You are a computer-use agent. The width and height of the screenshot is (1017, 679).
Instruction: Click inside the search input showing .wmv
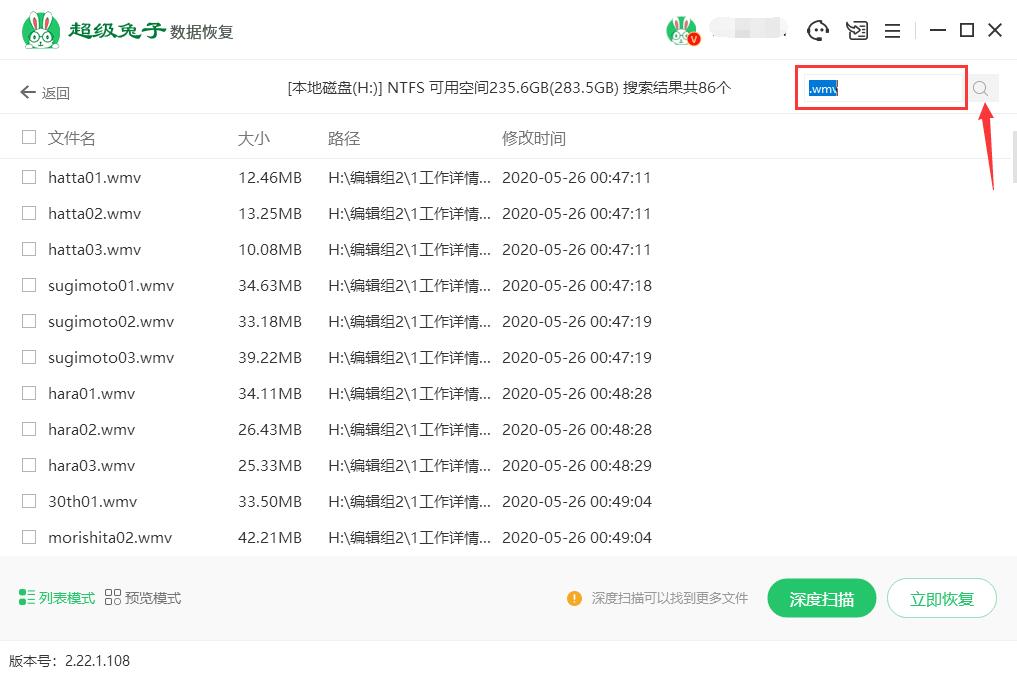[x=880, y=88]
